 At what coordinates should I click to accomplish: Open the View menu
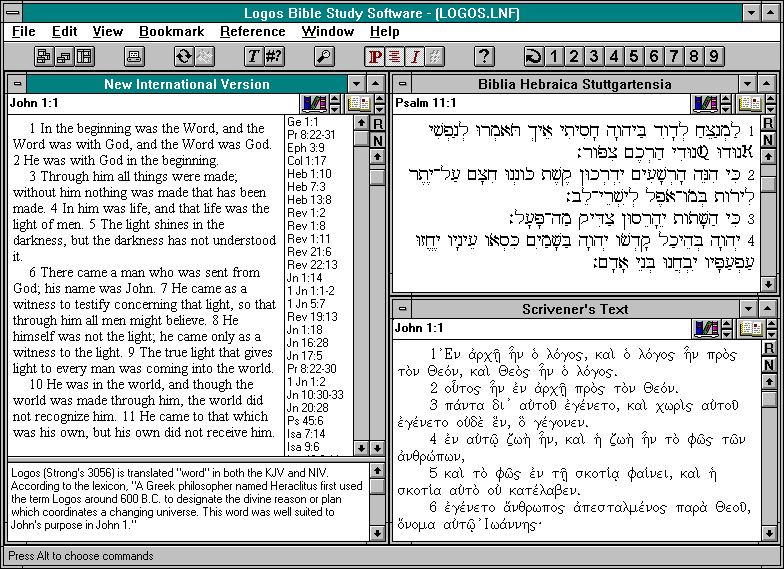[x=108, y=32]
